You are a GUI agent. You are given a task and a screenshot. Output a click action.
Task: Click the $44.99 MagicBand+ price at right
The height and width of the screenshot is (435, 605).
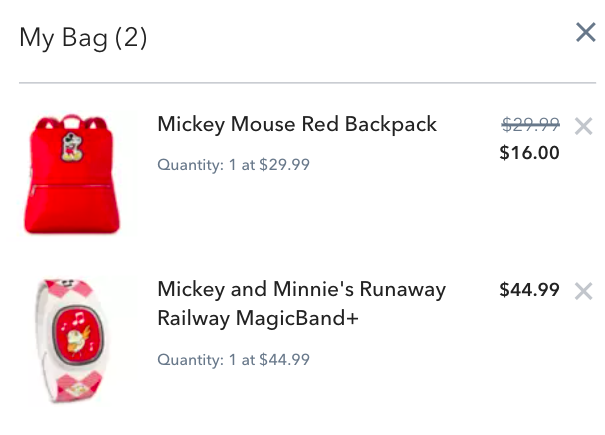click(529, 290)
